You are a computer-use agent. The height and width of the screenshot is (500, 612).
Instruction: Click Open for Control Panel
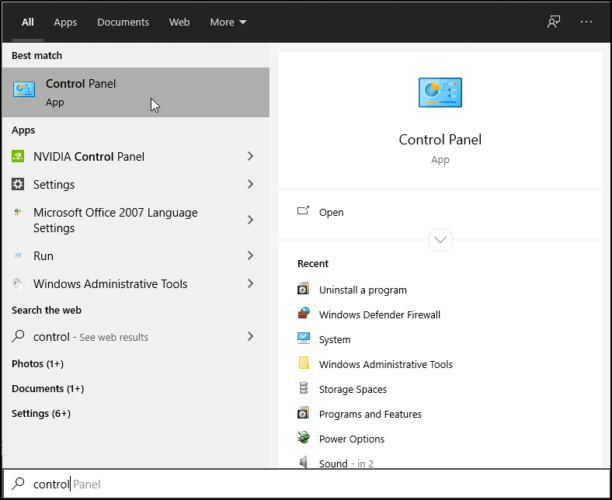[331, 212]
